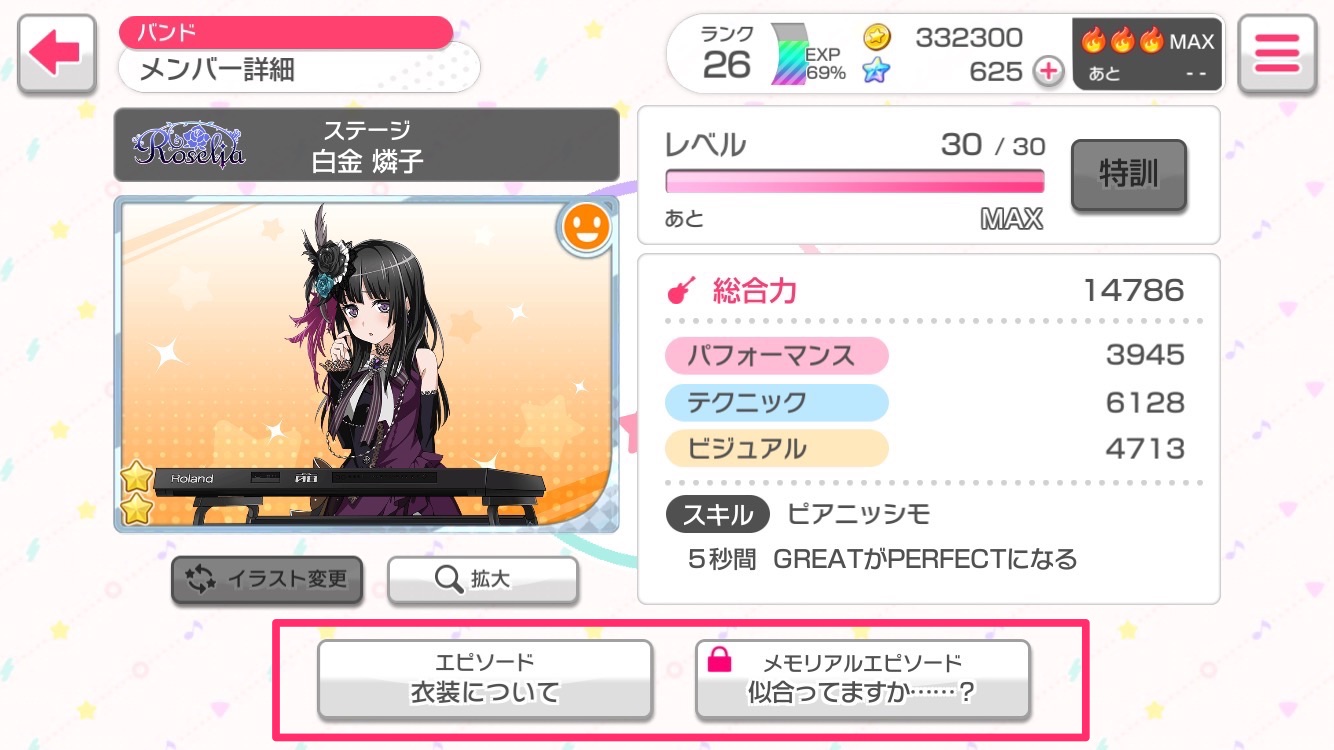1334x750 pixels.
Task: Open the episode 衣装について
Action: 485,679
